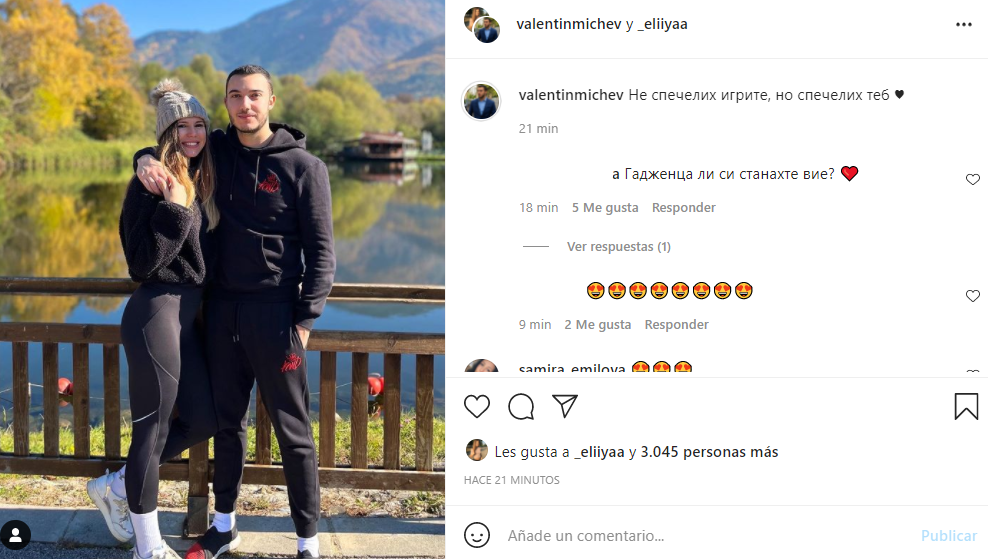The image size is (988, 559).
Task: Open comments with the speech bubble icon
Action: [x=521, y=406]
